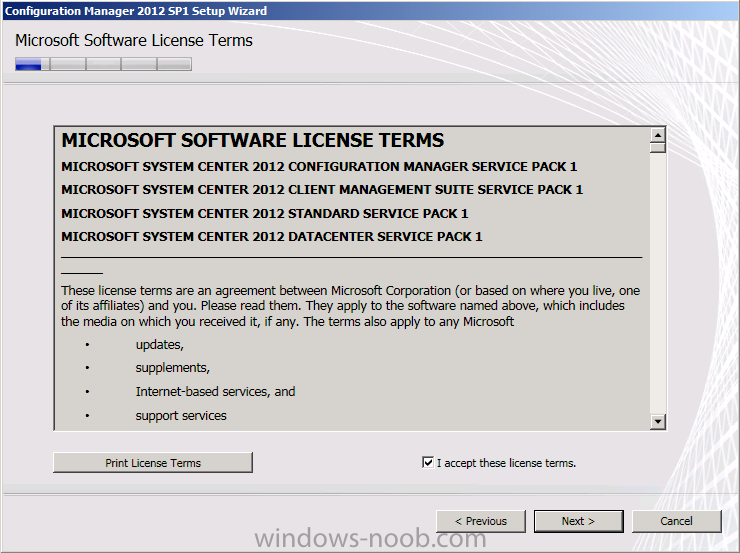Image resolution: width=740 pixels, height=553 pixels.
Task: Click the 'support services' bullet text
Action: tap(181, 416)
